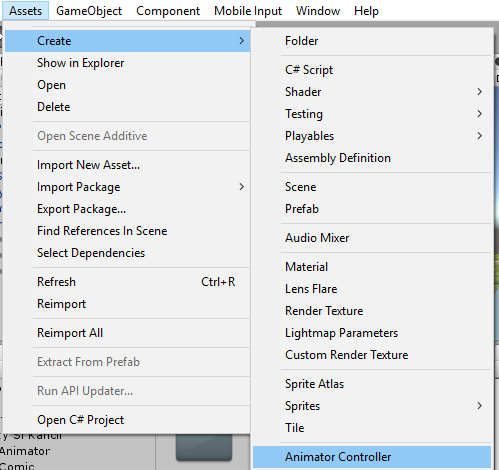Screen dimensions: 499x470
Task: Create a new Material
Action: tap(372, 267)
